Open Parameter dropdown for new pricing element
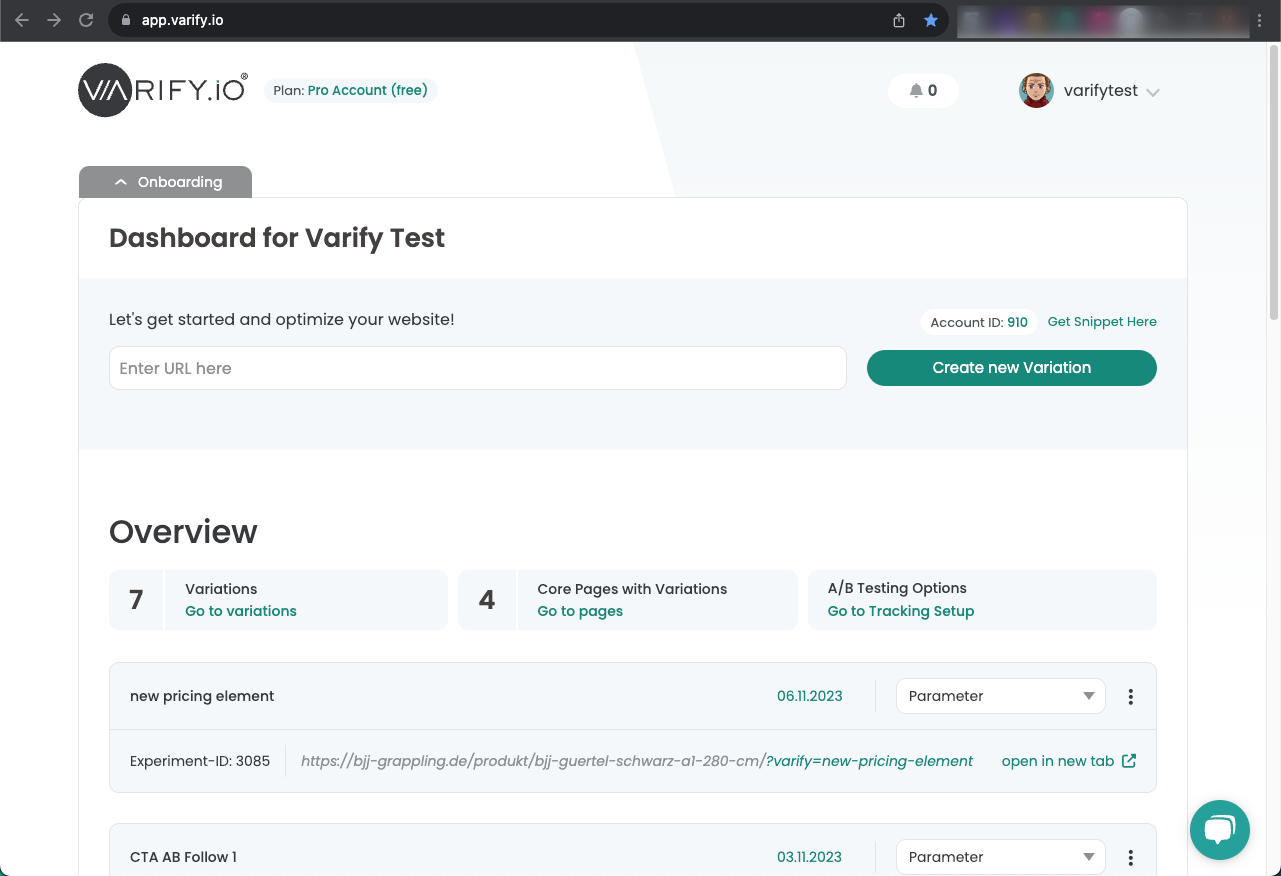 1001,696
